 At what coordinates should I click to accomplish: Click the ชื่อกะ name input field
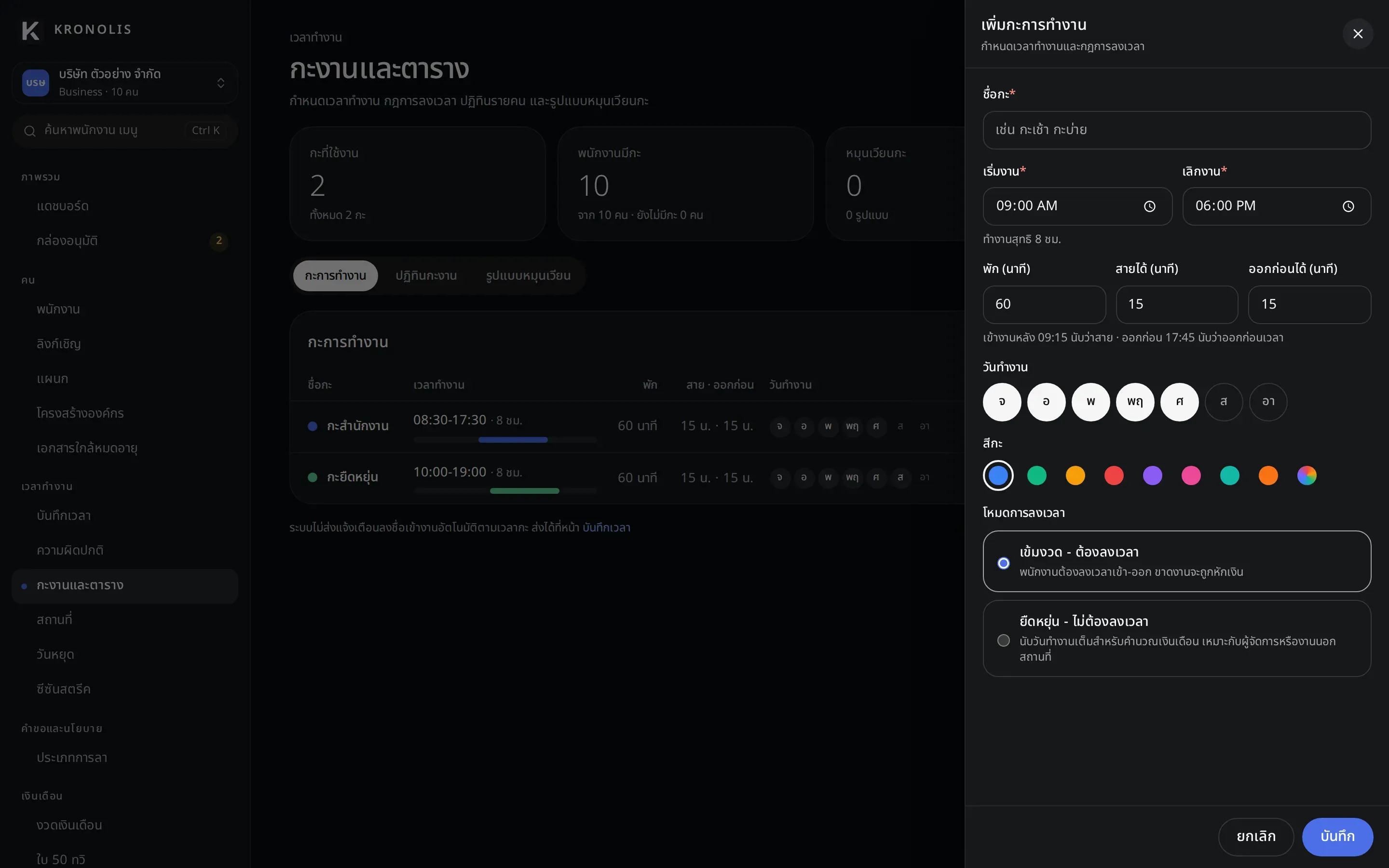(x=1177, y=130)
